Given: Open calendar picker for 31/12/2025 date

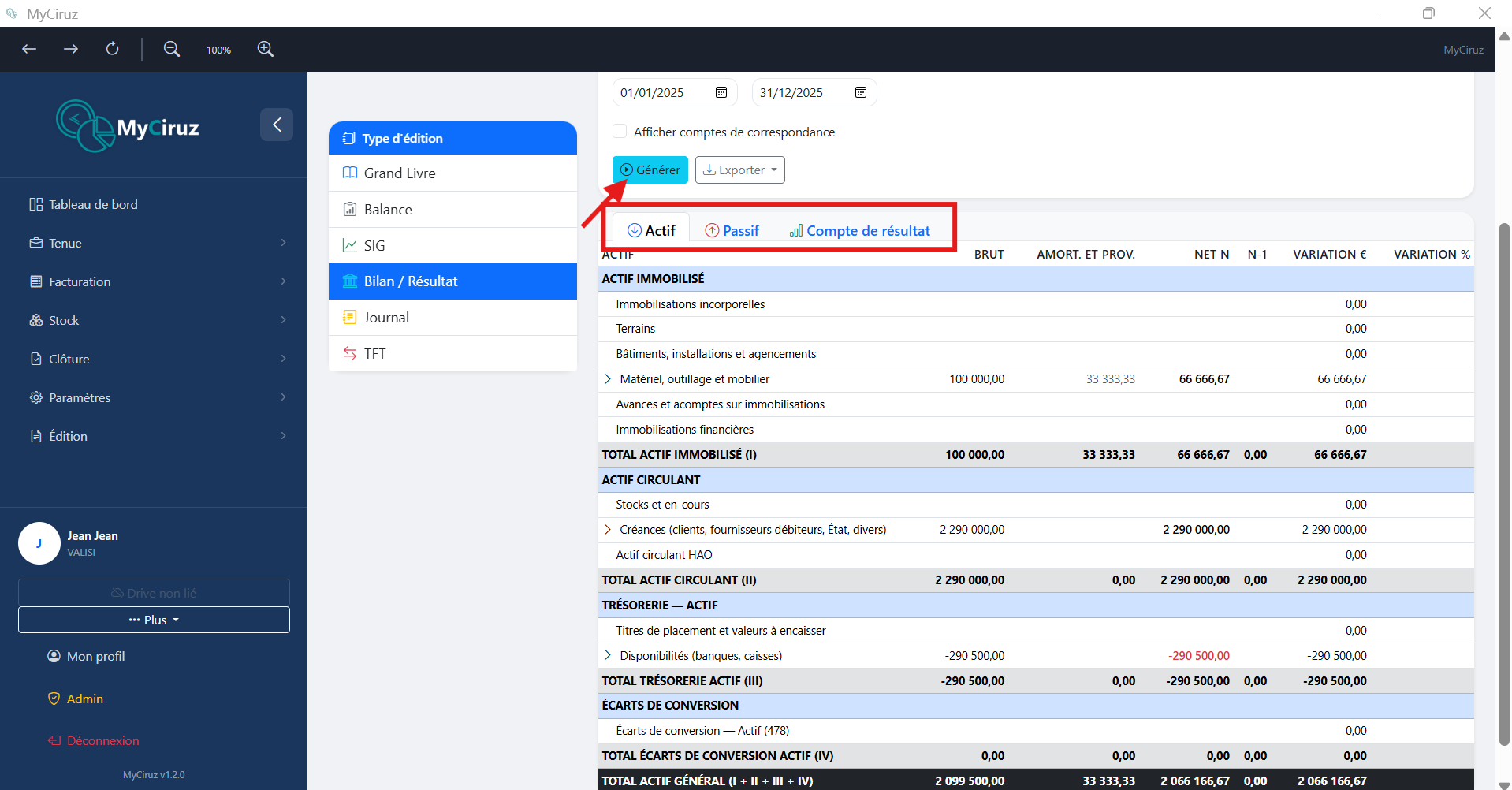Looking at the screenshot, I should coord(861,92).
